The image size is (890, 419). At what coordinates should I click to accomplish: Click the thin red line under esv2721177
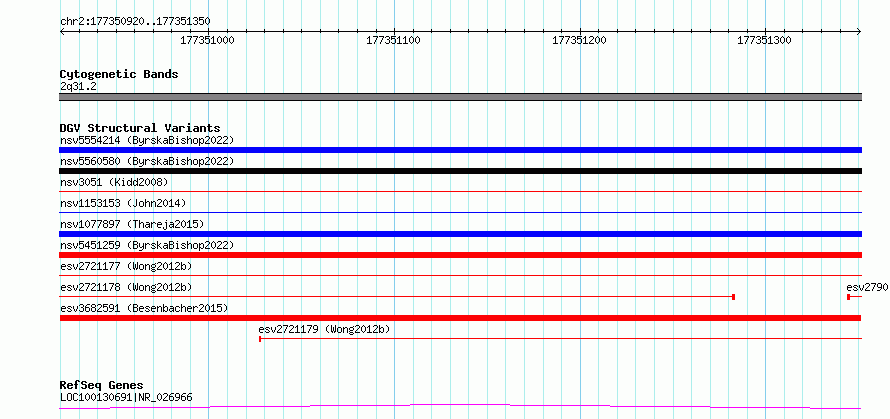pos(460,276)
